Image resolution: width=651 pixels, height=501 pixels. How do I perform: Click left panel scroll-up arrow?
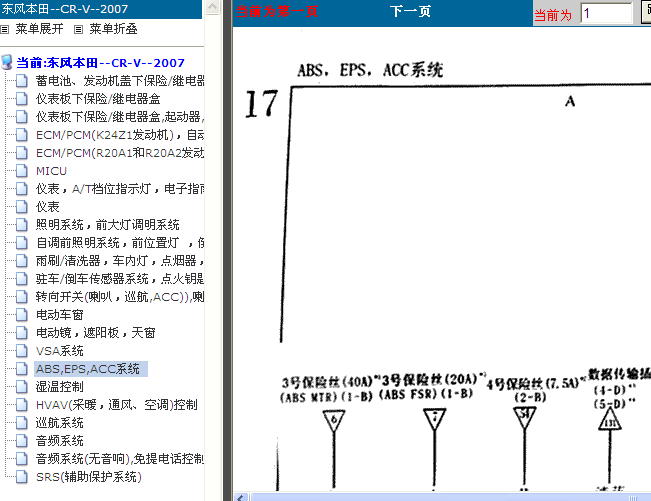tap(212, 7)
